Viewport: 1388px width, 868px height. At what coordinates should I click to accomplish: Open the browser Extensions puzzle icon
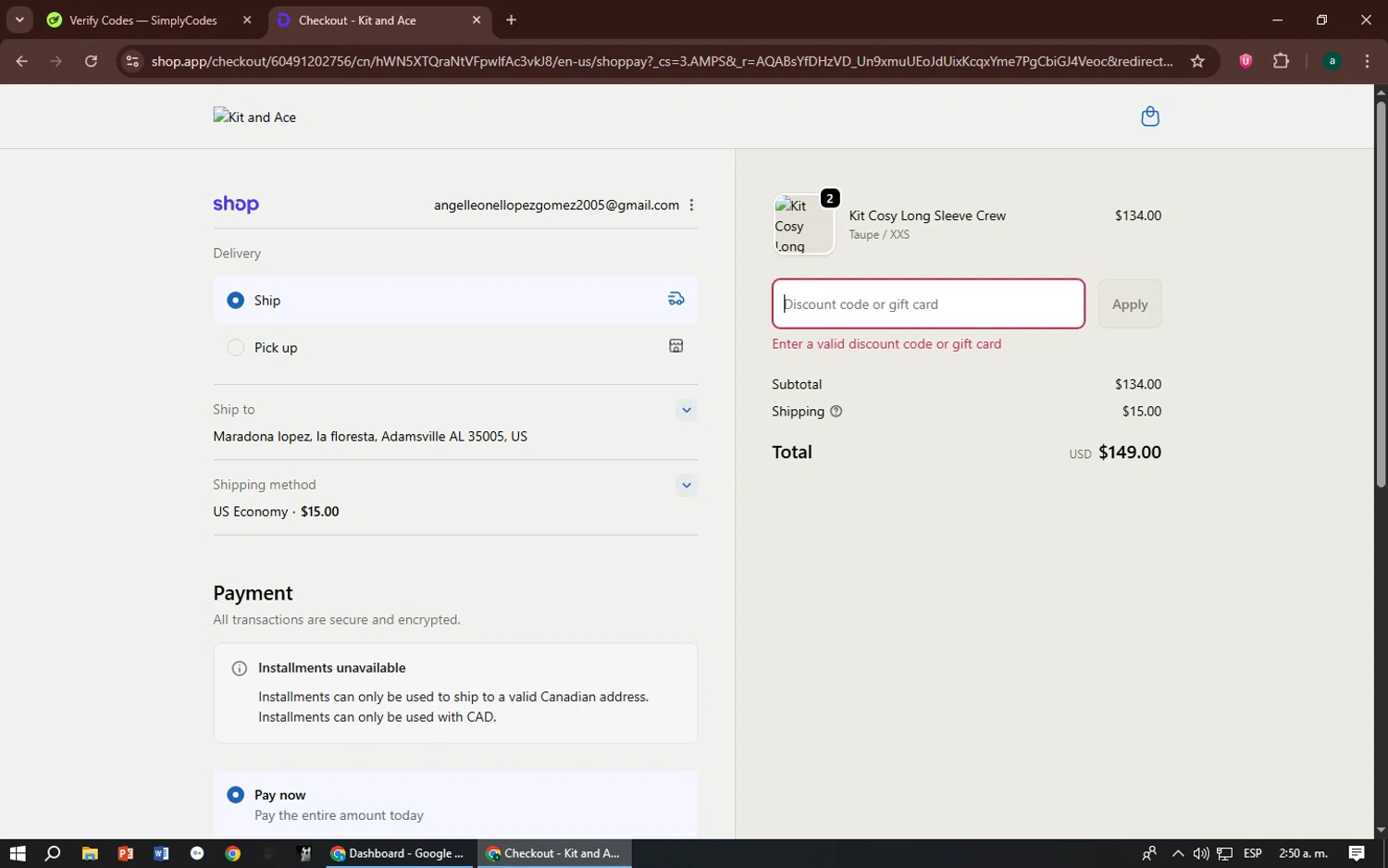tap(1281, 61)
